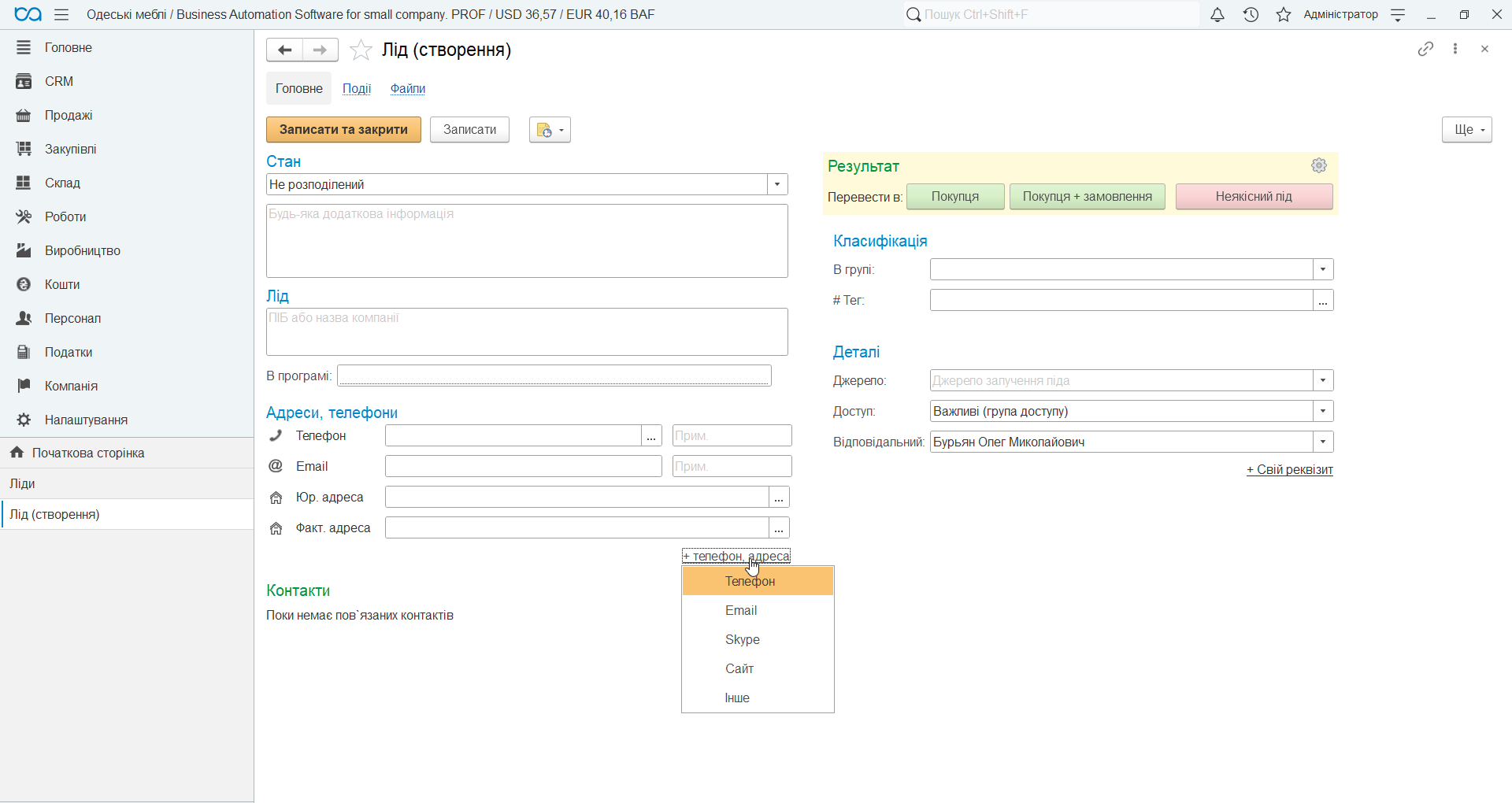Open the Головне section in sidebar
1512x803 pixels.
coord(127,47)
